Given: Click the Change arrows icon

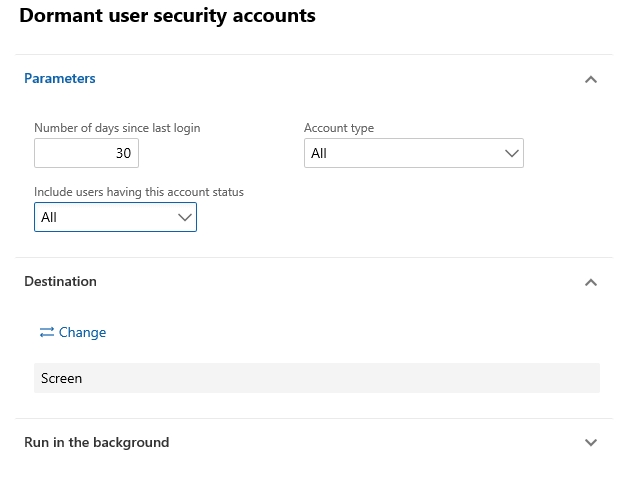Looking at the screenshot, I should click(x=47, y=332).
